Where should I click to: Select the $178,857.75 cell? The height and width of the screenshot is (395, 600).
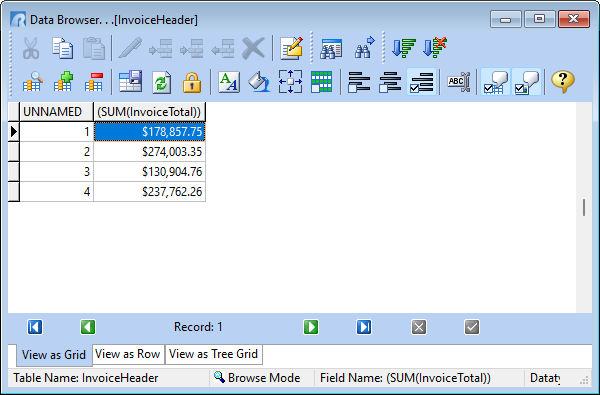click(150, 132)
